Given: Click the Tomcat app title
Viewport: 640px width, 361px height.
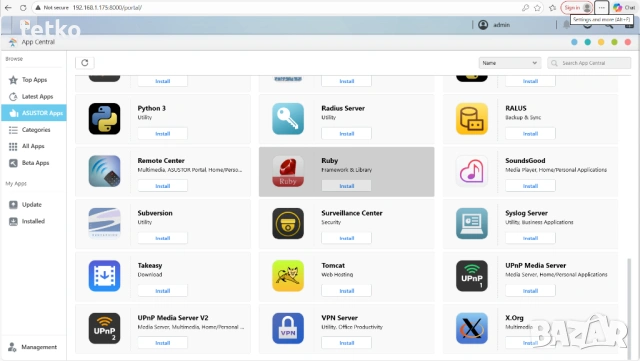Looking at the screenshot, I should [x=333, y=265].
